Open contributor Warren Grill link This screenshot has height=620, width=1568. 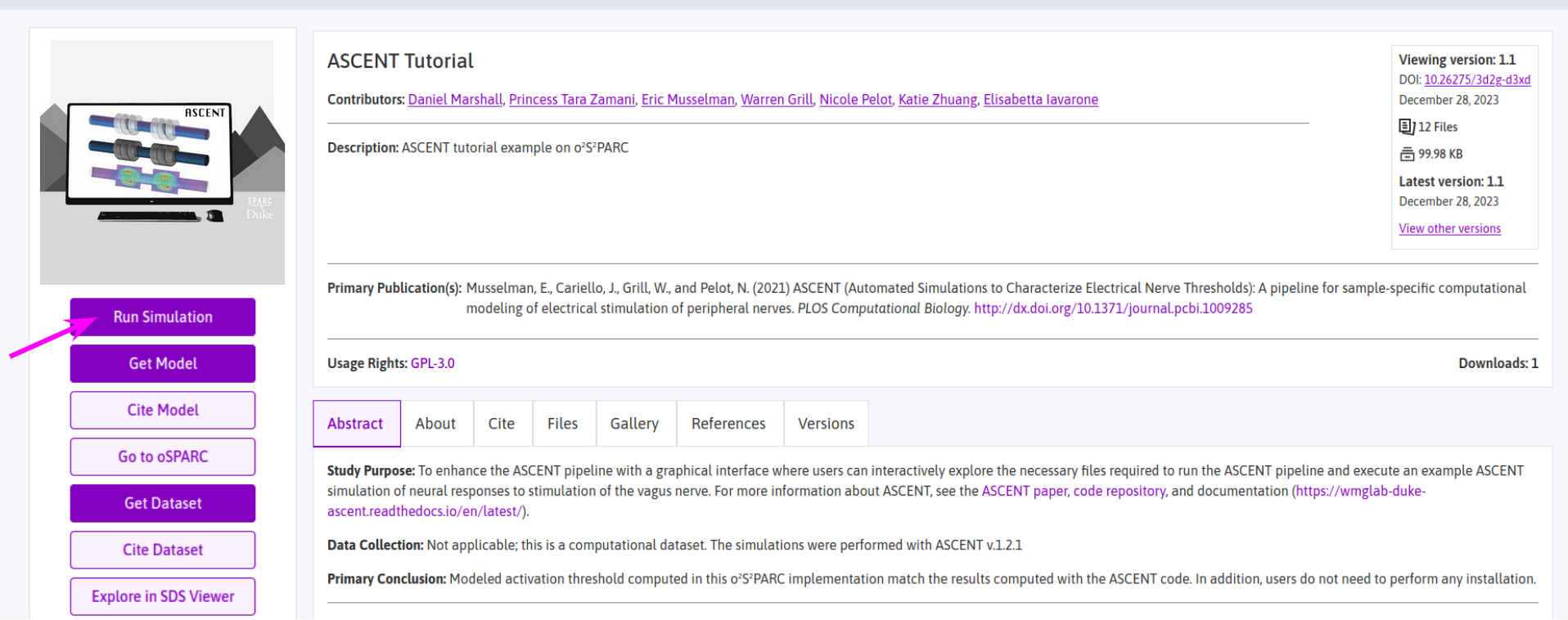click(x=777, y=100)
